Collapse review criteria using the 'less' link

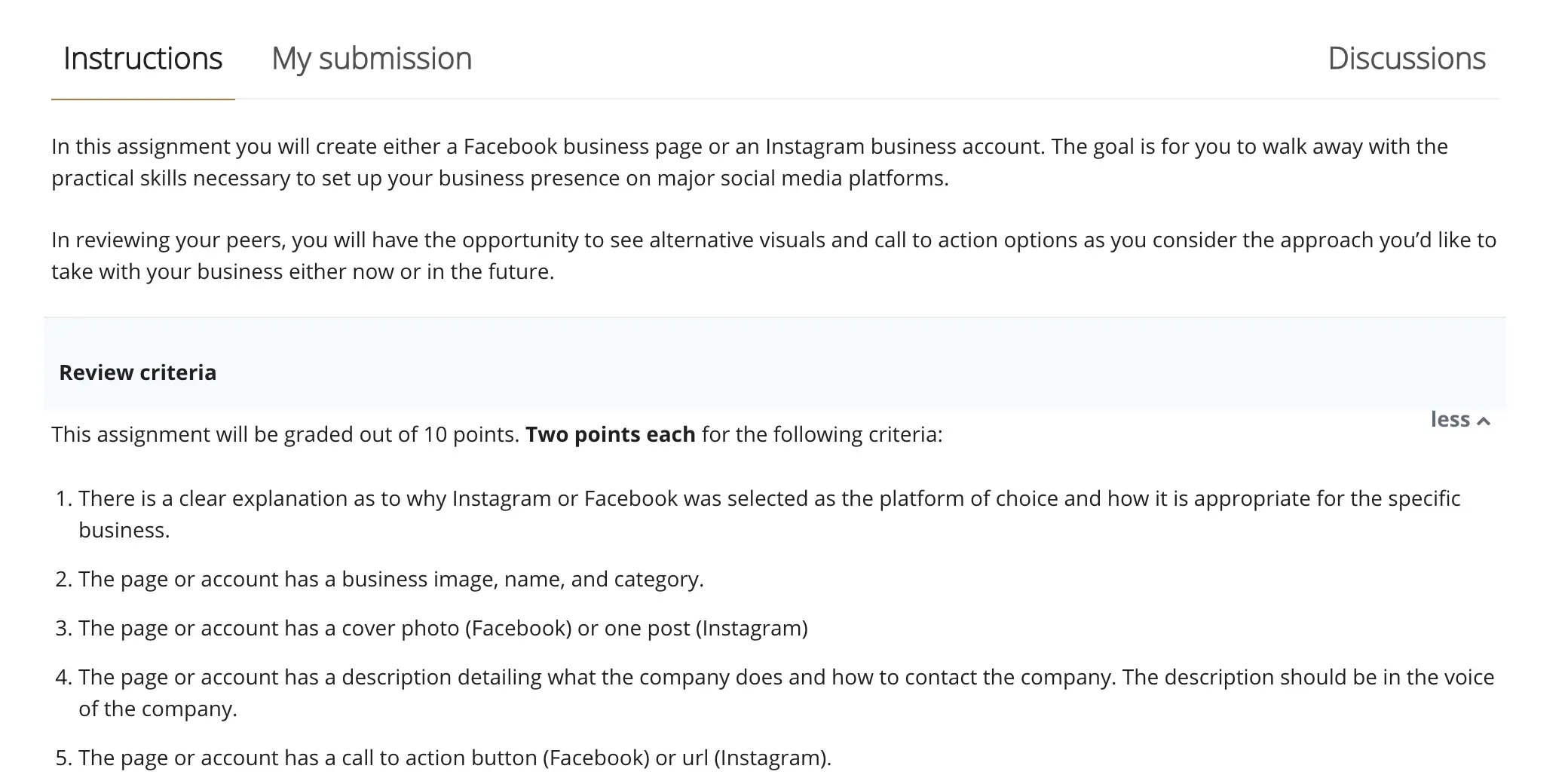(x=1450, y=420)
